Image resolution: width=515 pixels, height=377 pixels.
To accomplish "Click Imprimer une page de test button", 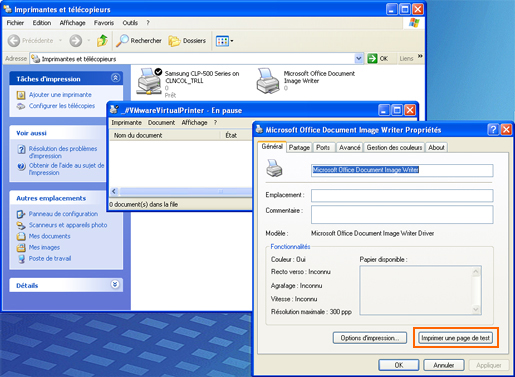I will pos(455,338).
